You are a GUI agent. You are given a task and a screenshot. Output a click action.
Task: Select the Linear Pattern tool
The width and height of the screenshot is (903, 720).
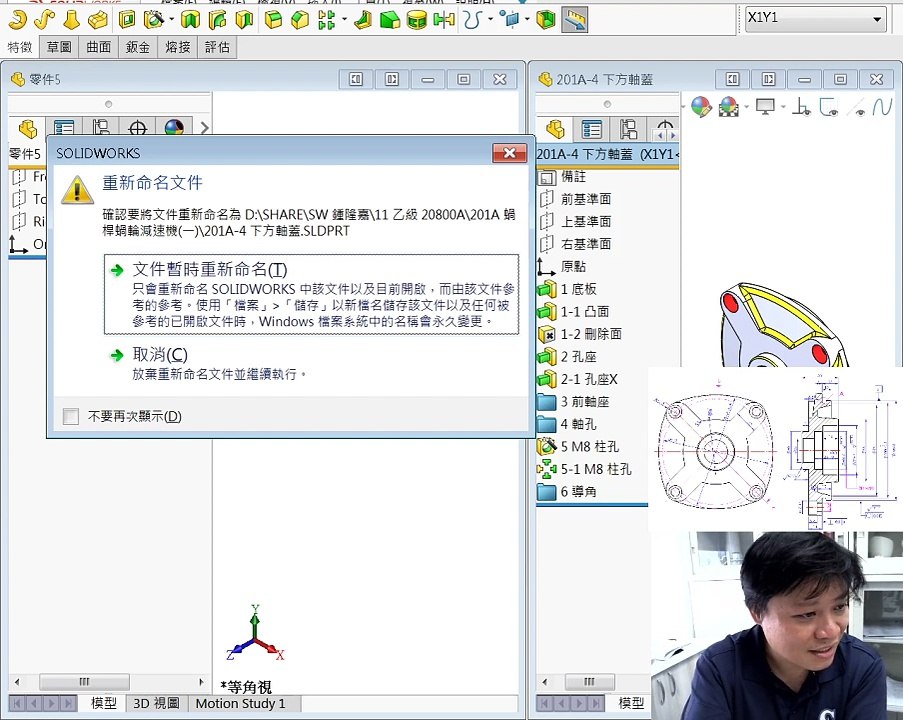327,20
